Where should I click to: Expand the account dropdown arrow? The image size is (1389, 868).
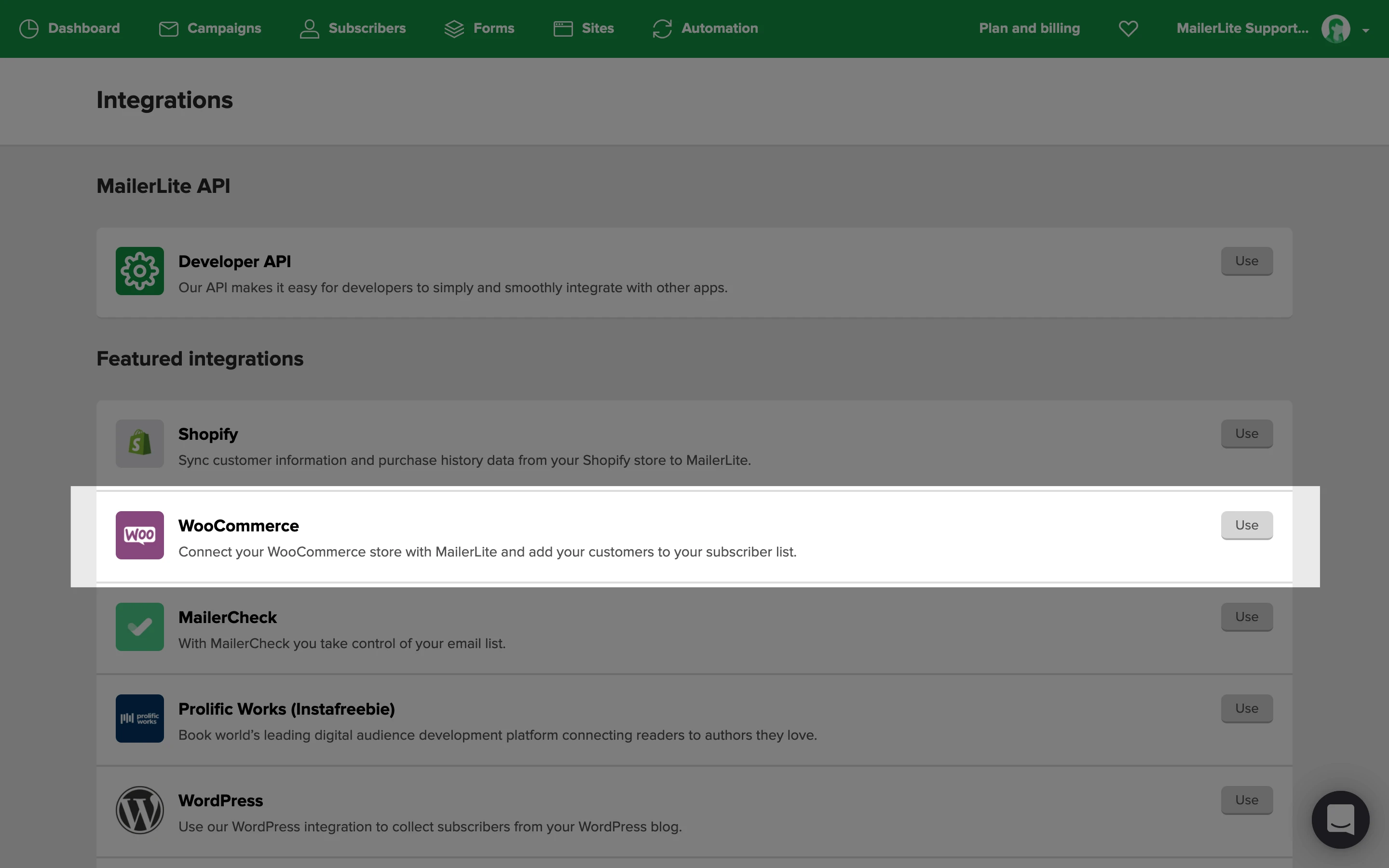click(x=1365, y=30)
